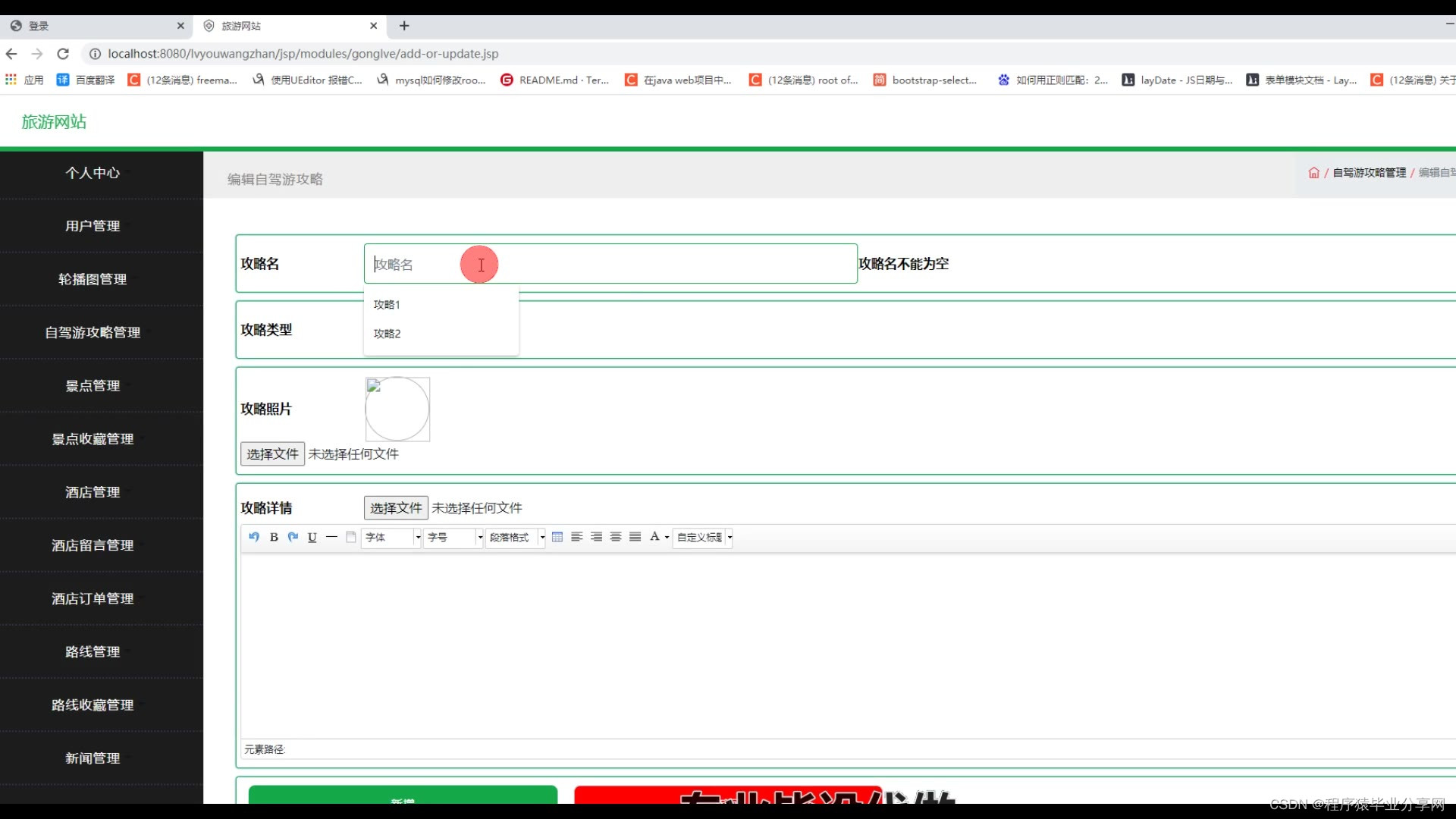
Task: Select 攻略1 from the suggestion list
Action: [387, 304]
